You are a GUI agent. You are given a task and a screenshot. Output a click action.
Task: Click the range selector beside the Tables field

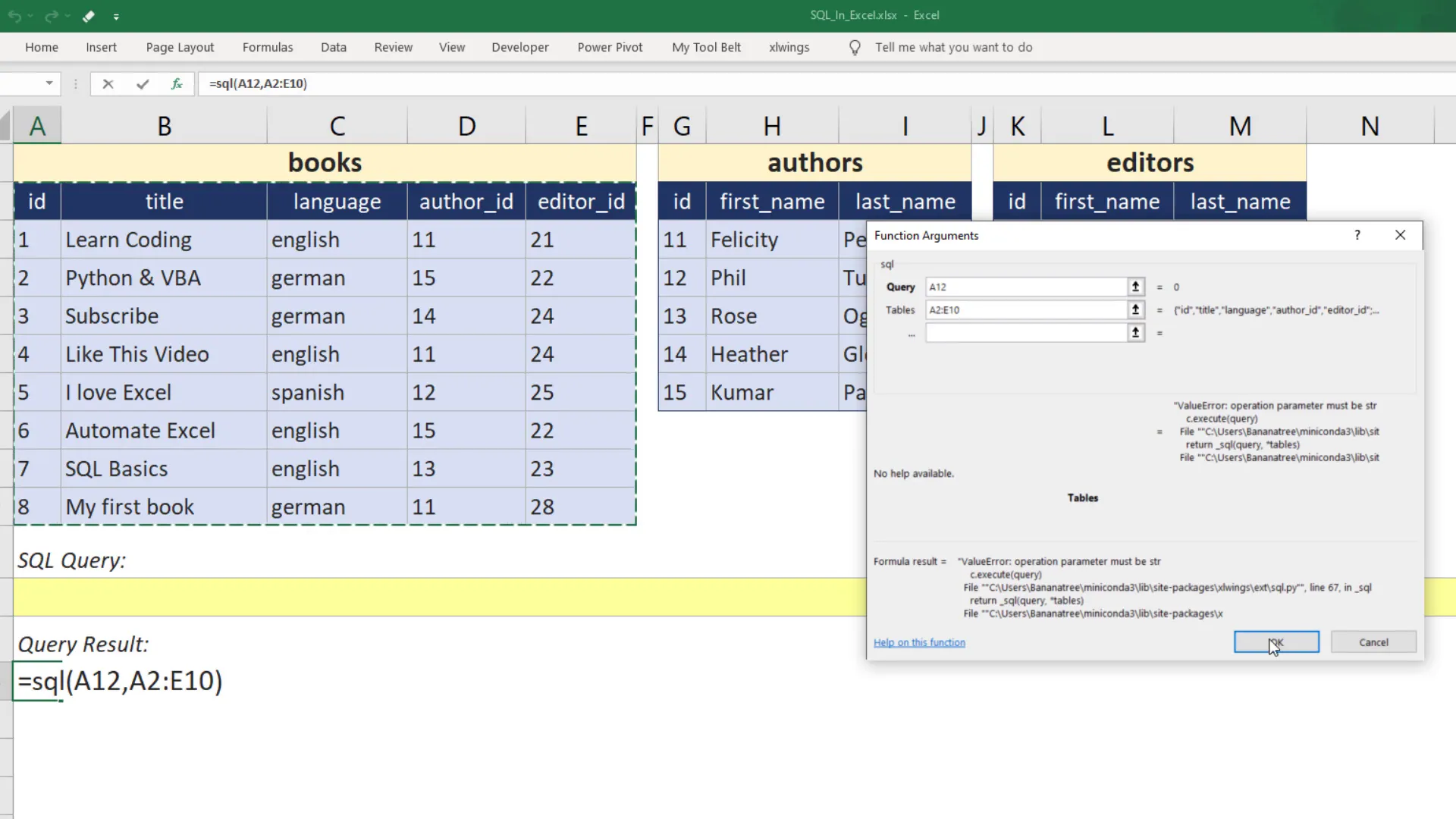click(1134, 309)
